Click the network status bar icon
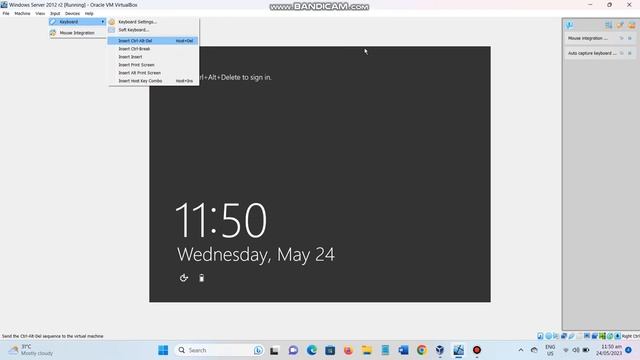The height and width of the screenshot is (360, 640). (564, 336)
